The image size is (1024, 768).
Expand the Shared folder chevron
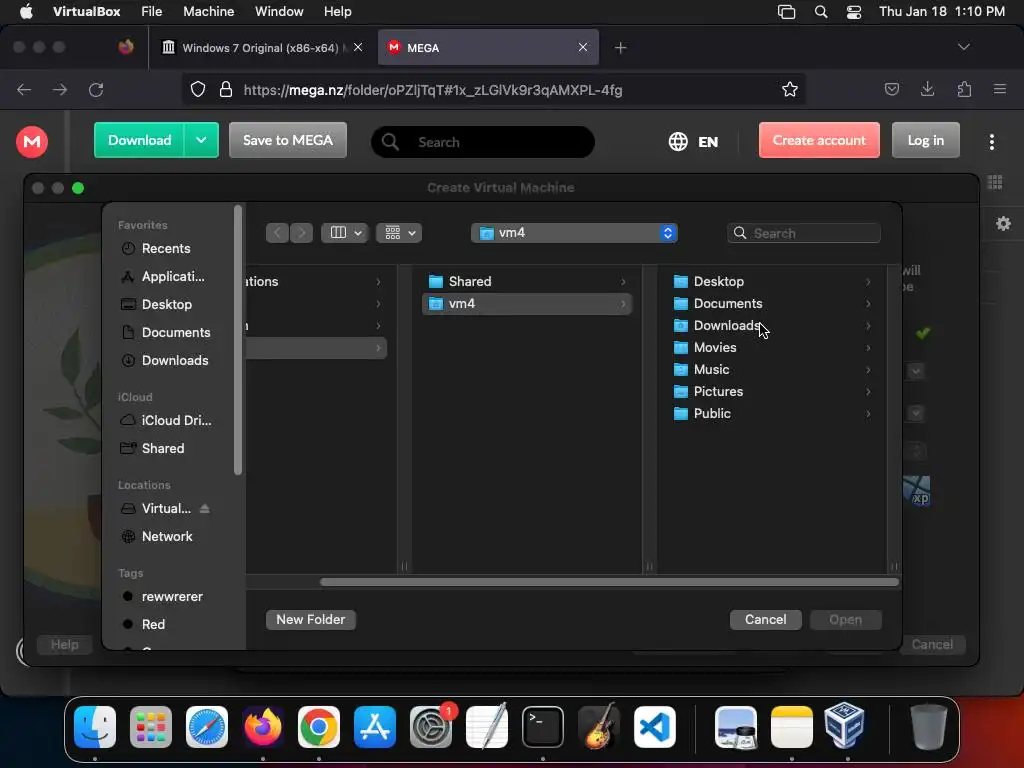click(x=623, y=281)
